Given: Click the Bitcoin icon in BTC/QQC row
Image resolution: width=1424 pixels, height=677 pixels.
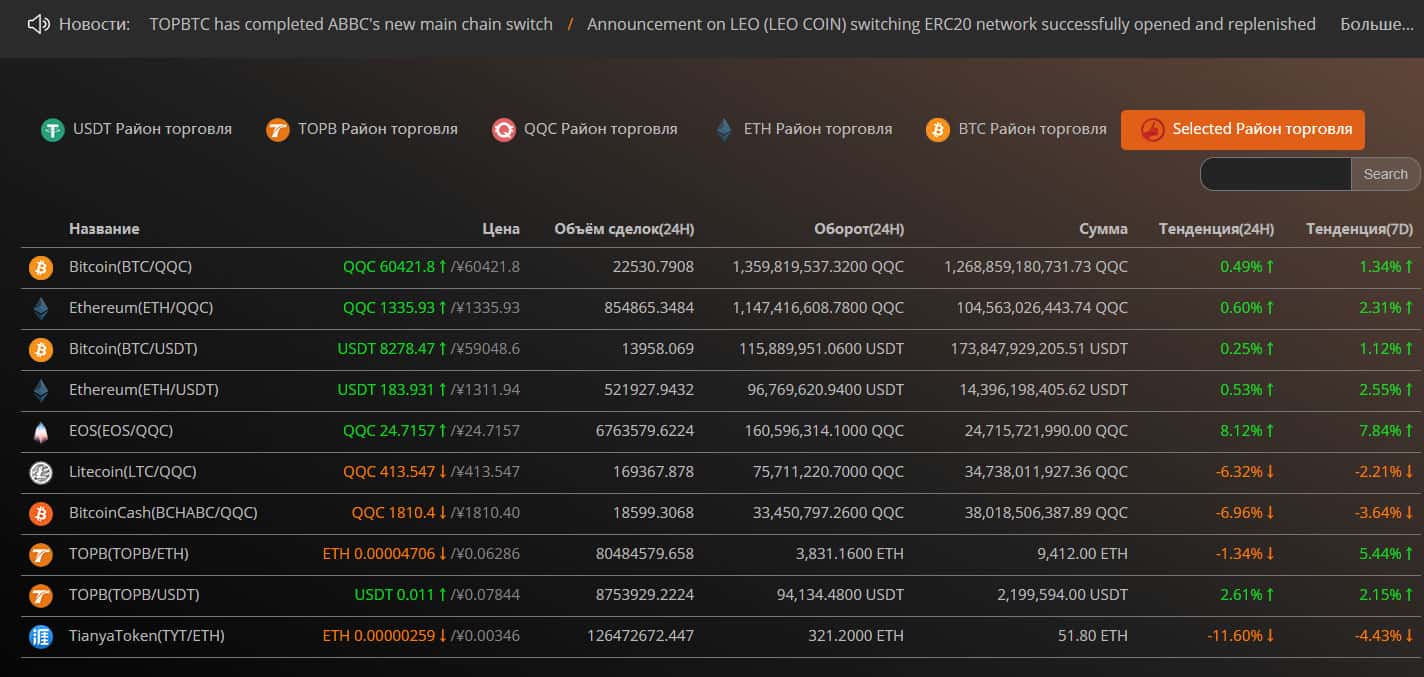Looking at the screenshot, I should pyautogui.click(x=41, y=267).
